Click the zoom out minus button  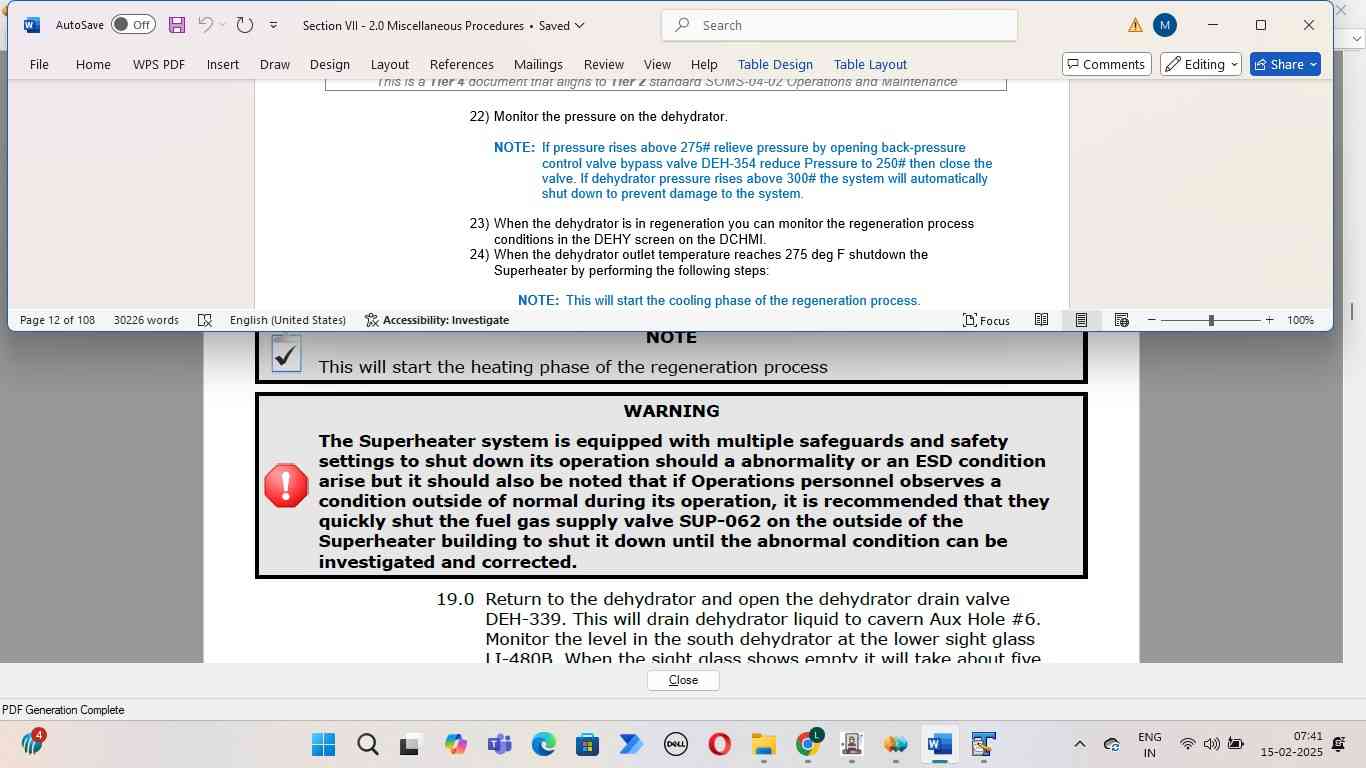(1152, 320)
